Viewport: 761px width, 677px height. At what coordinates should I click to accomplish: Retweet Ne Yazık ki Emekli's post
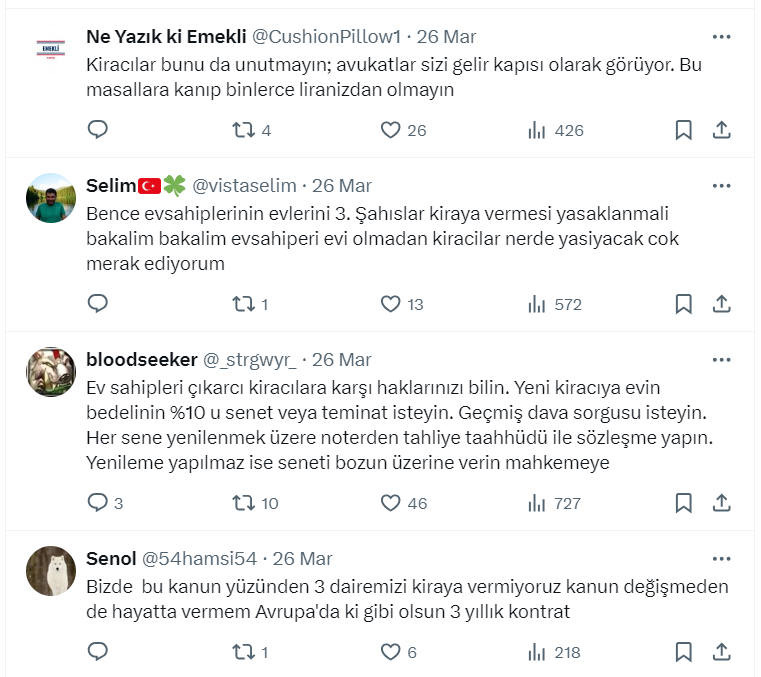click(x=243, y=130)
